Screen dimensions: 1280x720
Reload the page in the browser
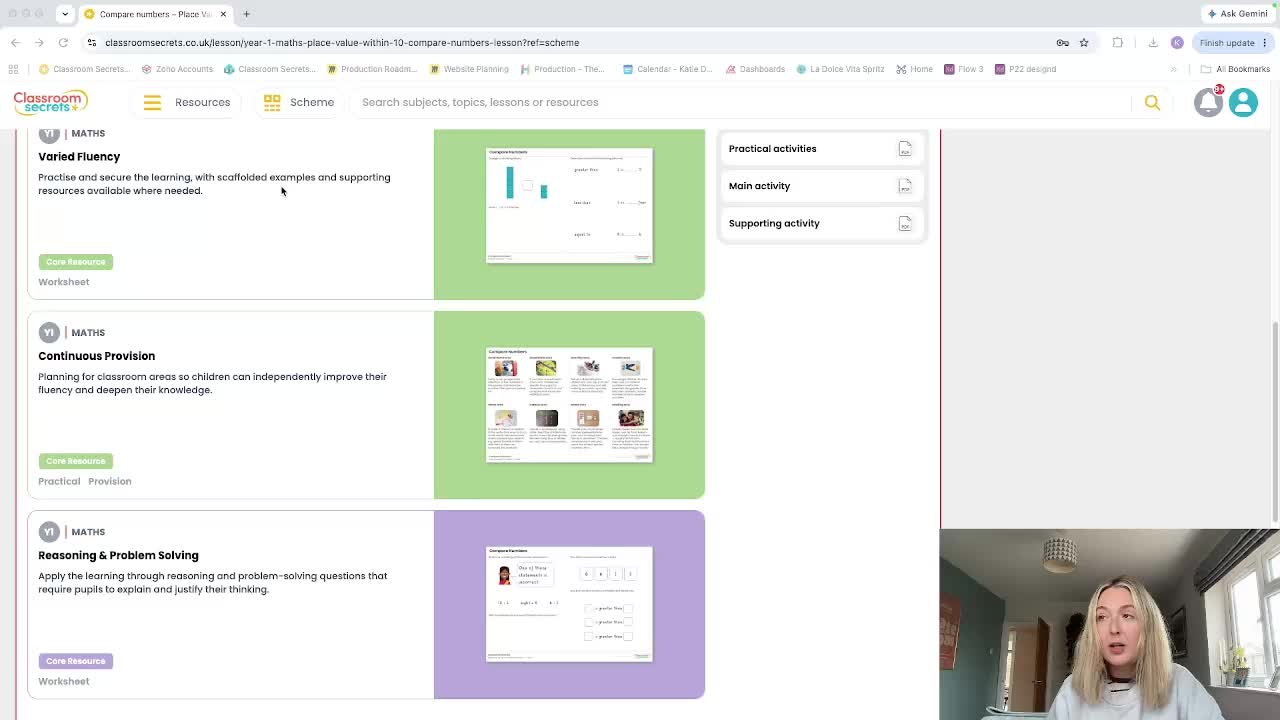coord(63,43)
